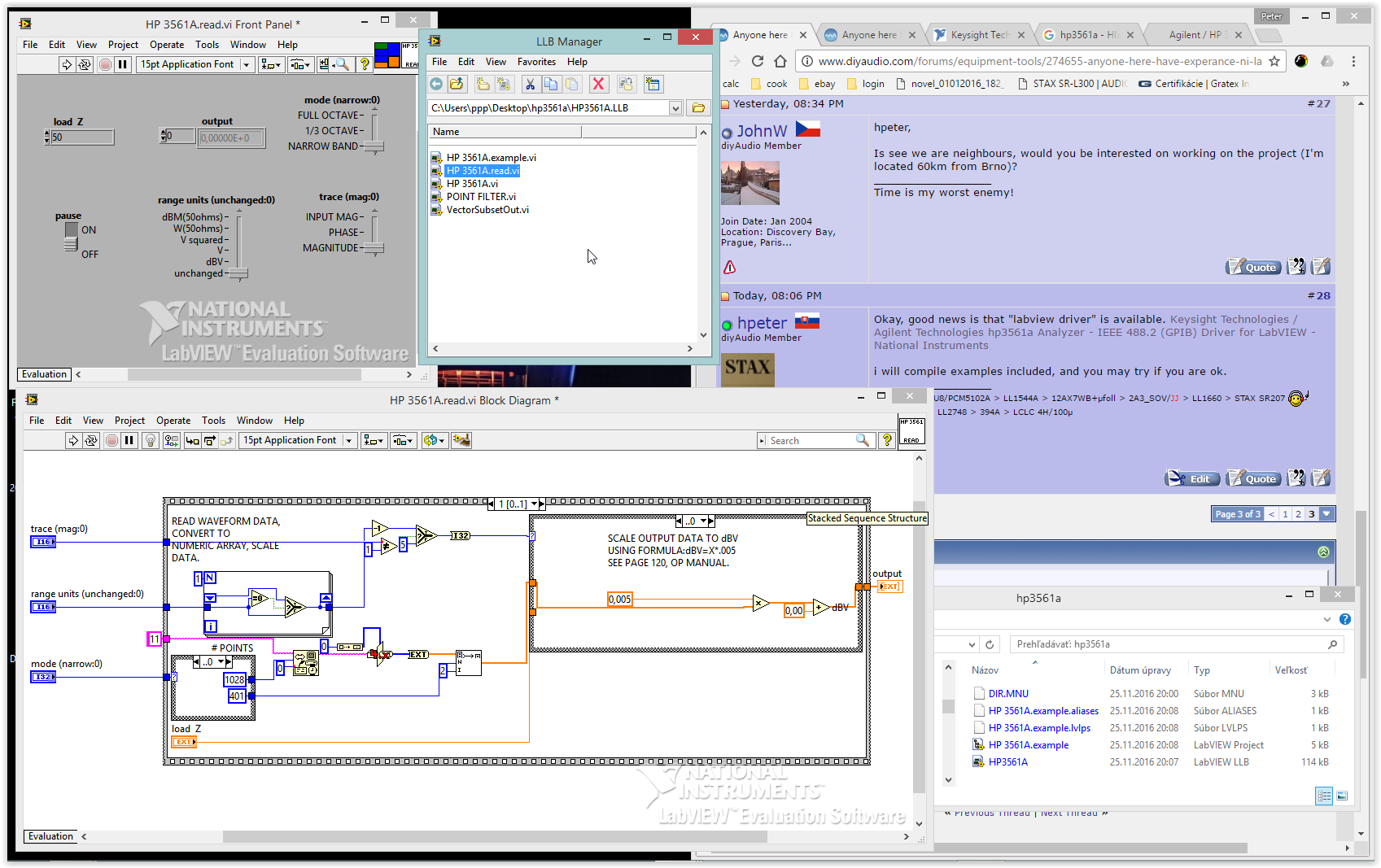
Task: Click New Folder icon in LLB Manager
Action: click(483, 84)
